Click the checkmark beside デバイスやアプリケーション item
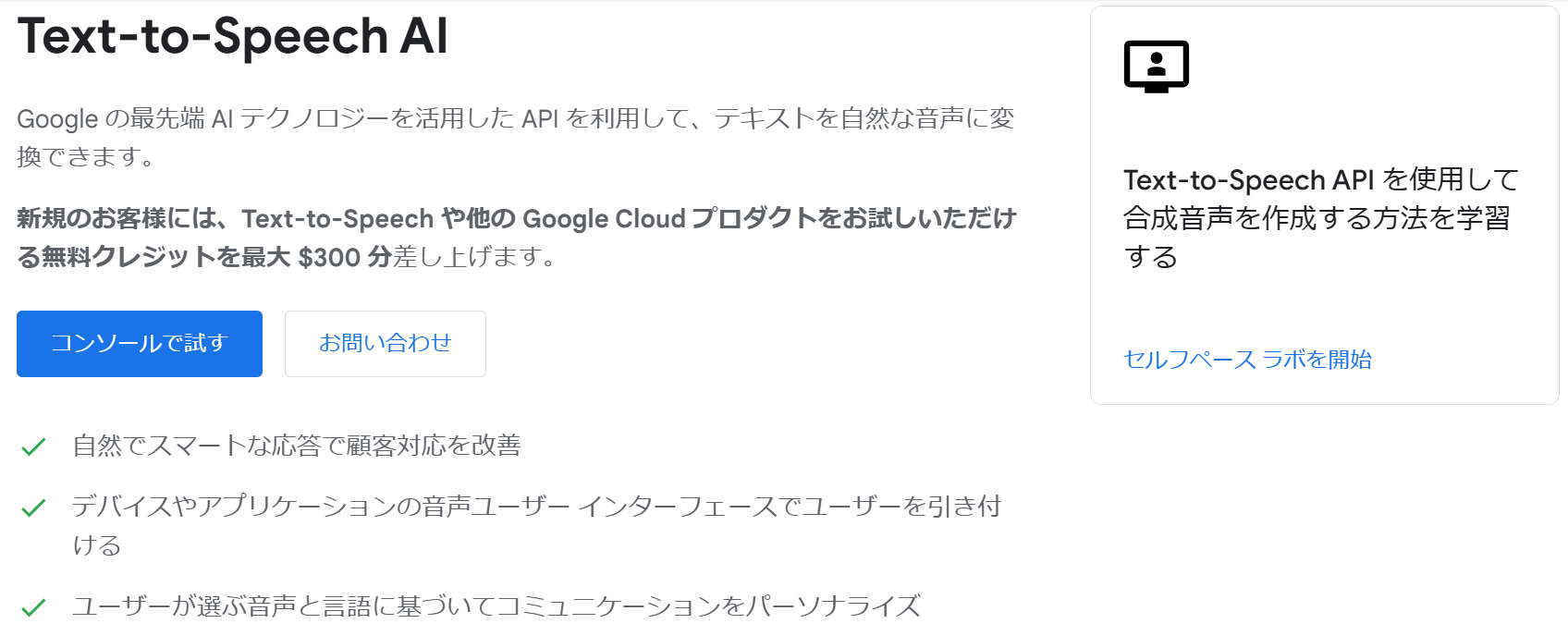 pyautogui.click(x=33, y=505)
